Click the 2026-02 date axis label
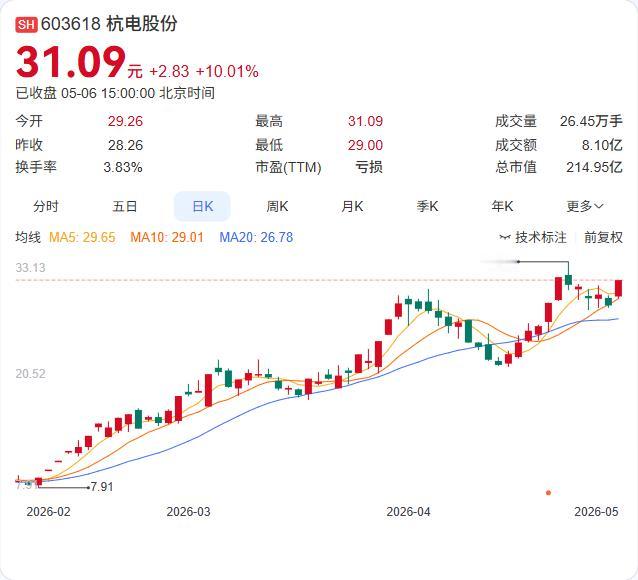The image size is (638, 580). click(x=48, y=512)
